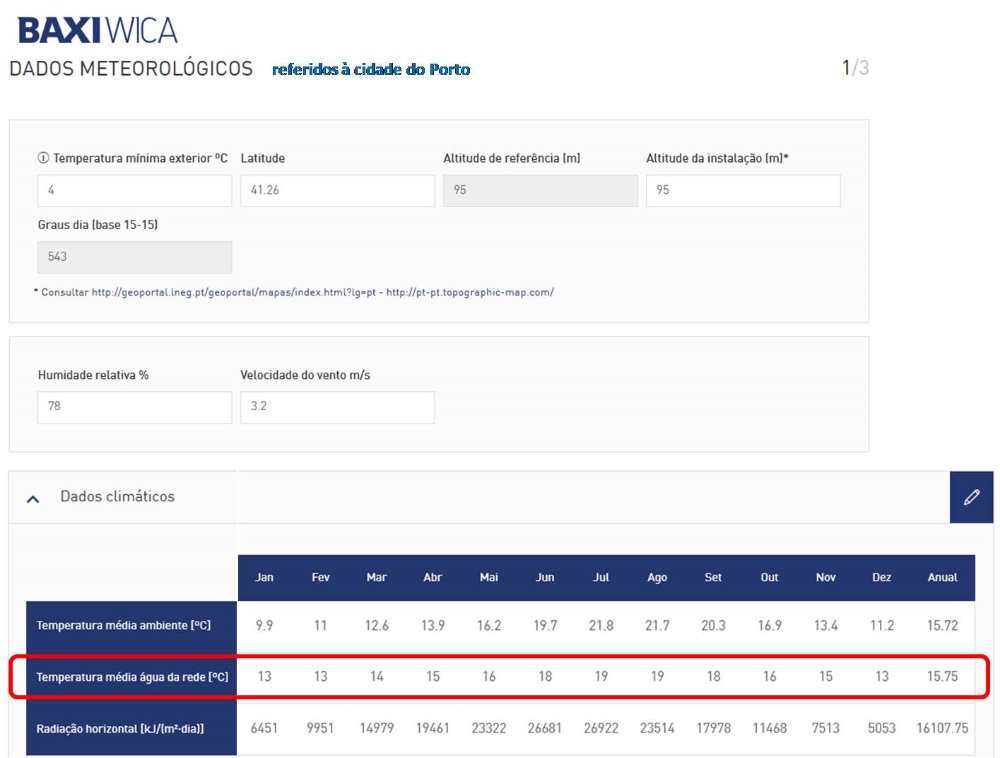Select the Humidade relativa % input

click(134, 407)
